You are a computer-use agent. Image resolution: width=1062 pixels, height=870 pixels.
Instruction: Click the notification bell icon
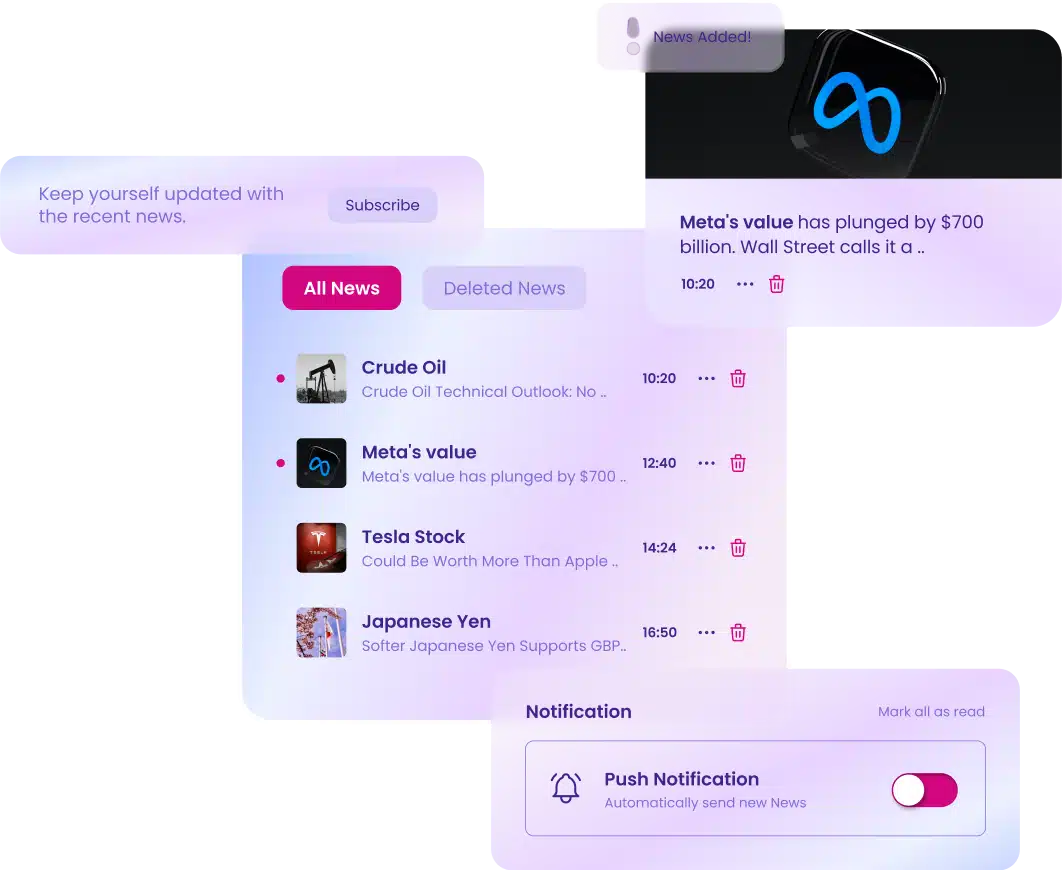coord(566,788)
